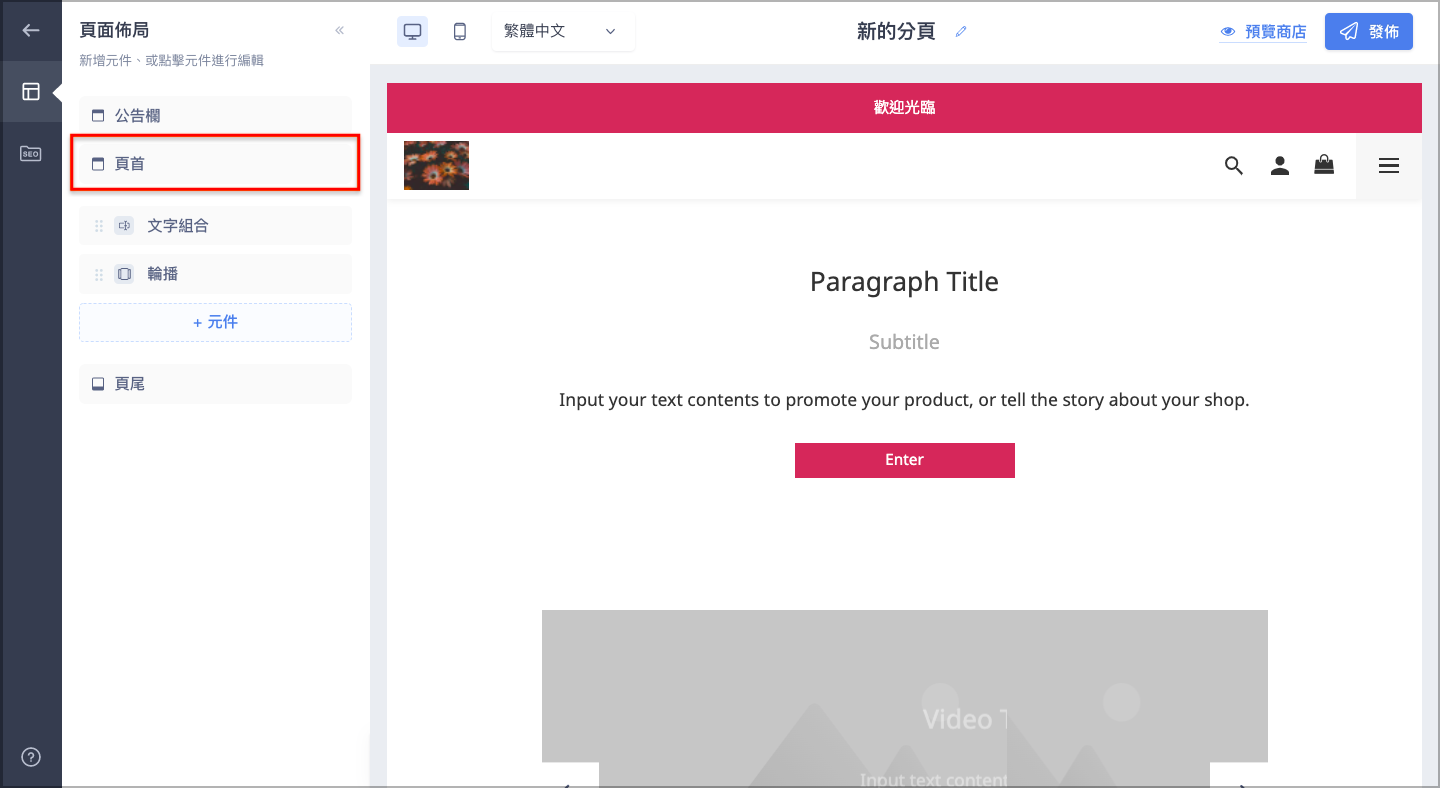Collapse the page layout panel

point(339,30)
